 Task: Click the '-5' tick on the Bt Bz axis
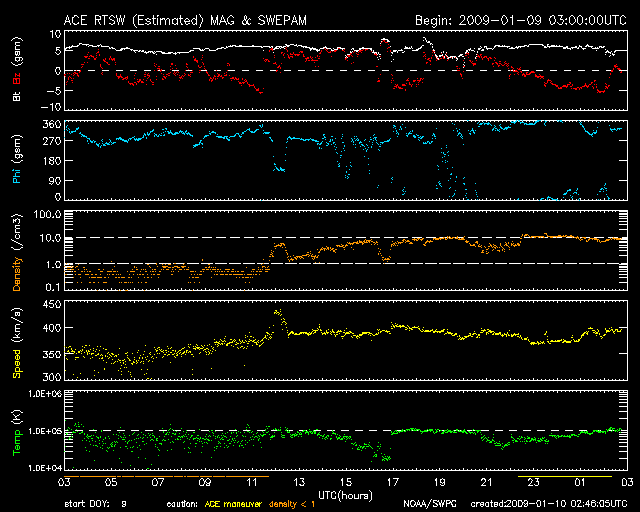click(x=54, y=90)
